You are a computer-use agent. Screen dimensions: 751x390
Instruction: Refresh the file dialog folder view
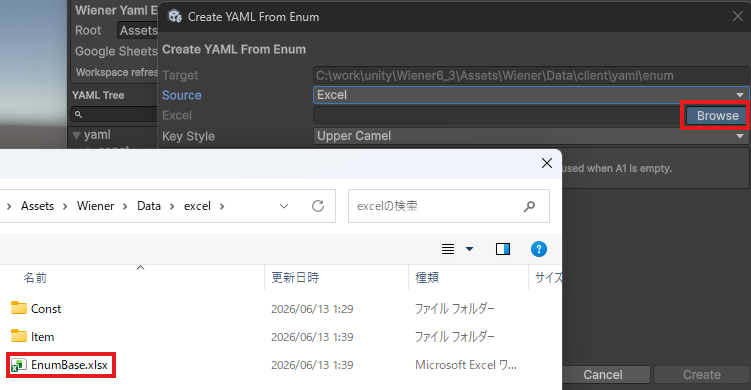318,206
